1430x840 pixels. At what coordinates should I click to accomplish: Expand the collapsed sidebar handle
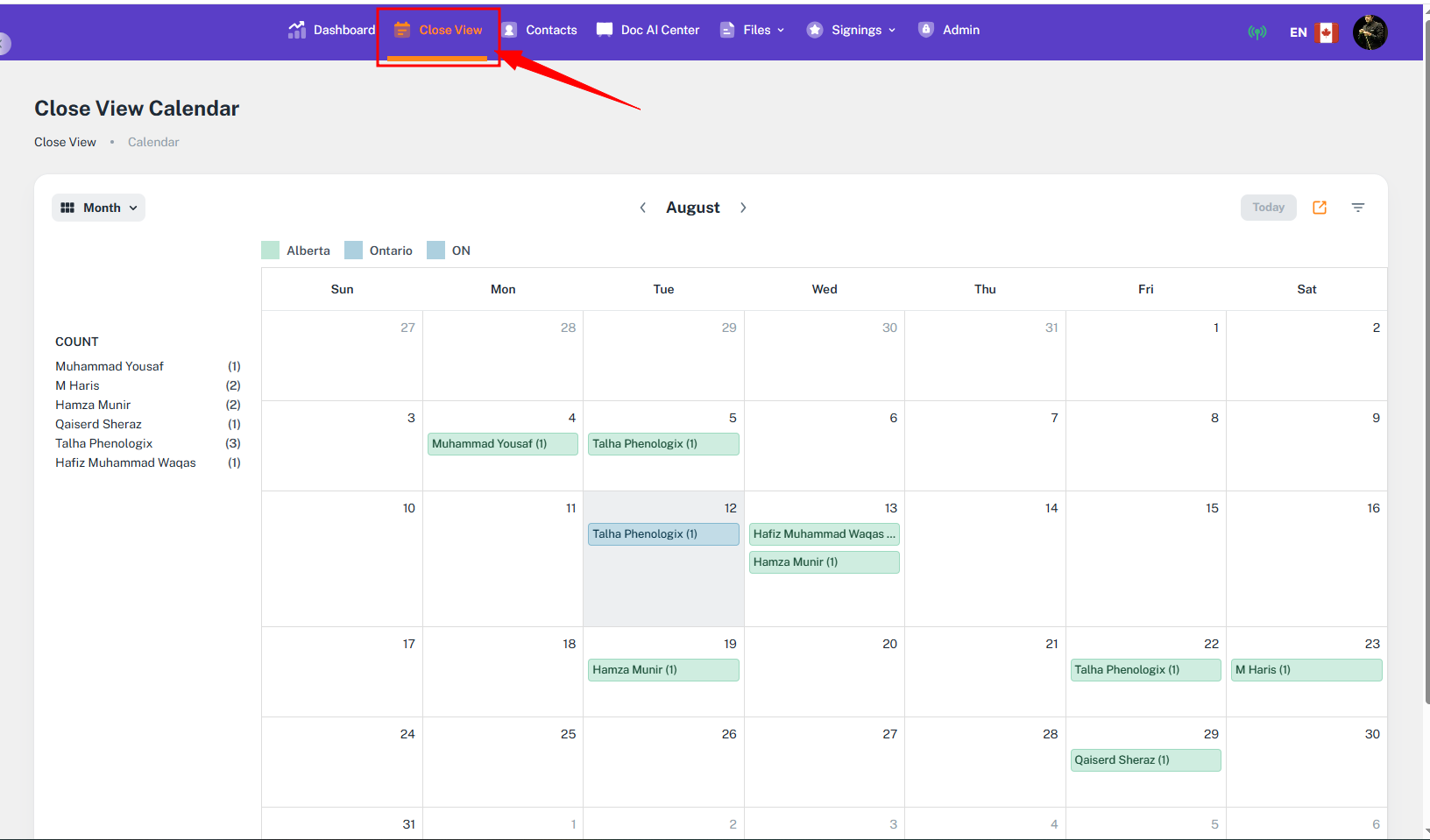pyautogui.click(x=4, y=43)
